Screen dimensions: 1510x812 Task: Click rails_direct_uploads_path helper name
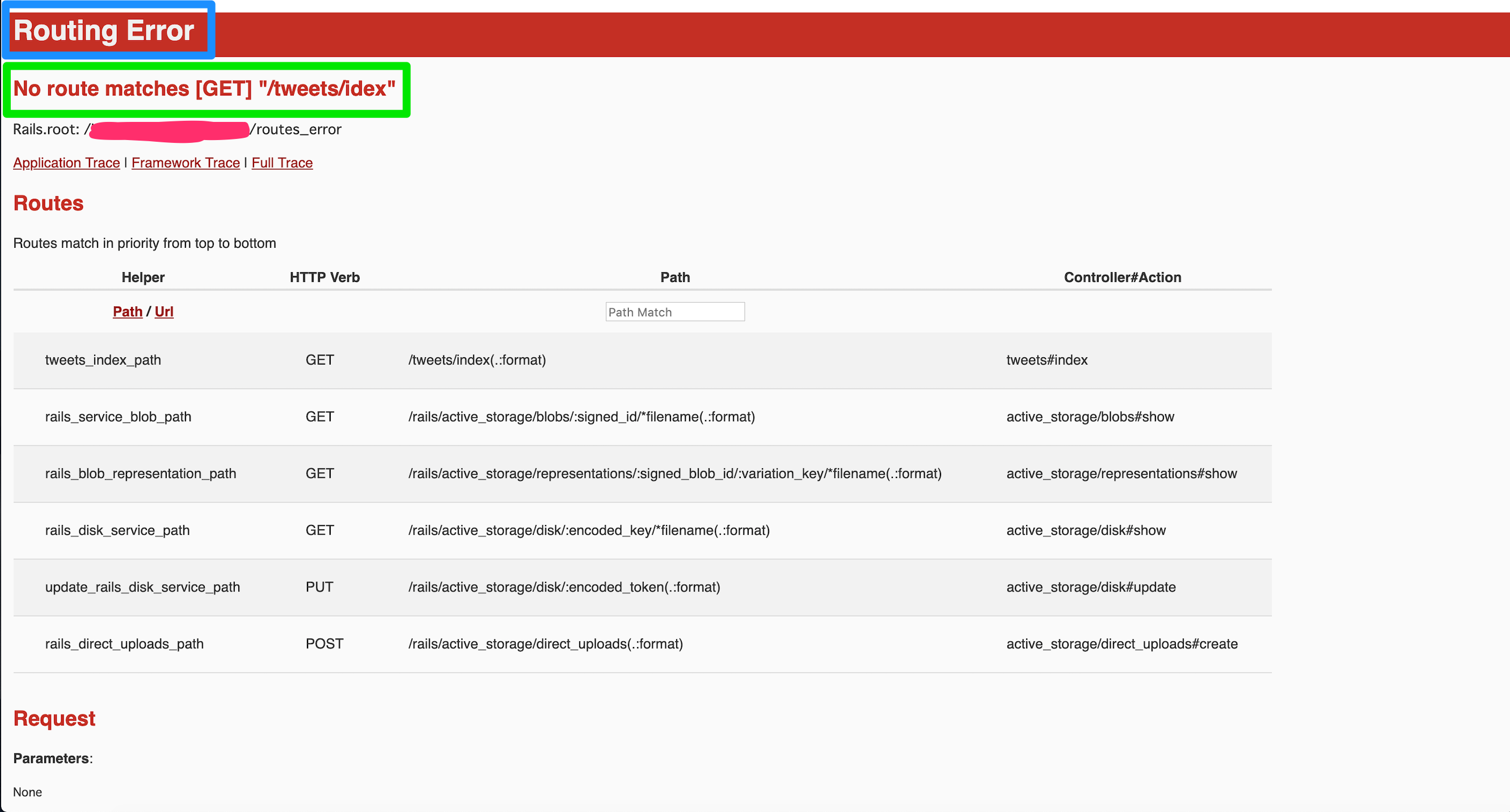(x=124, y=645)
